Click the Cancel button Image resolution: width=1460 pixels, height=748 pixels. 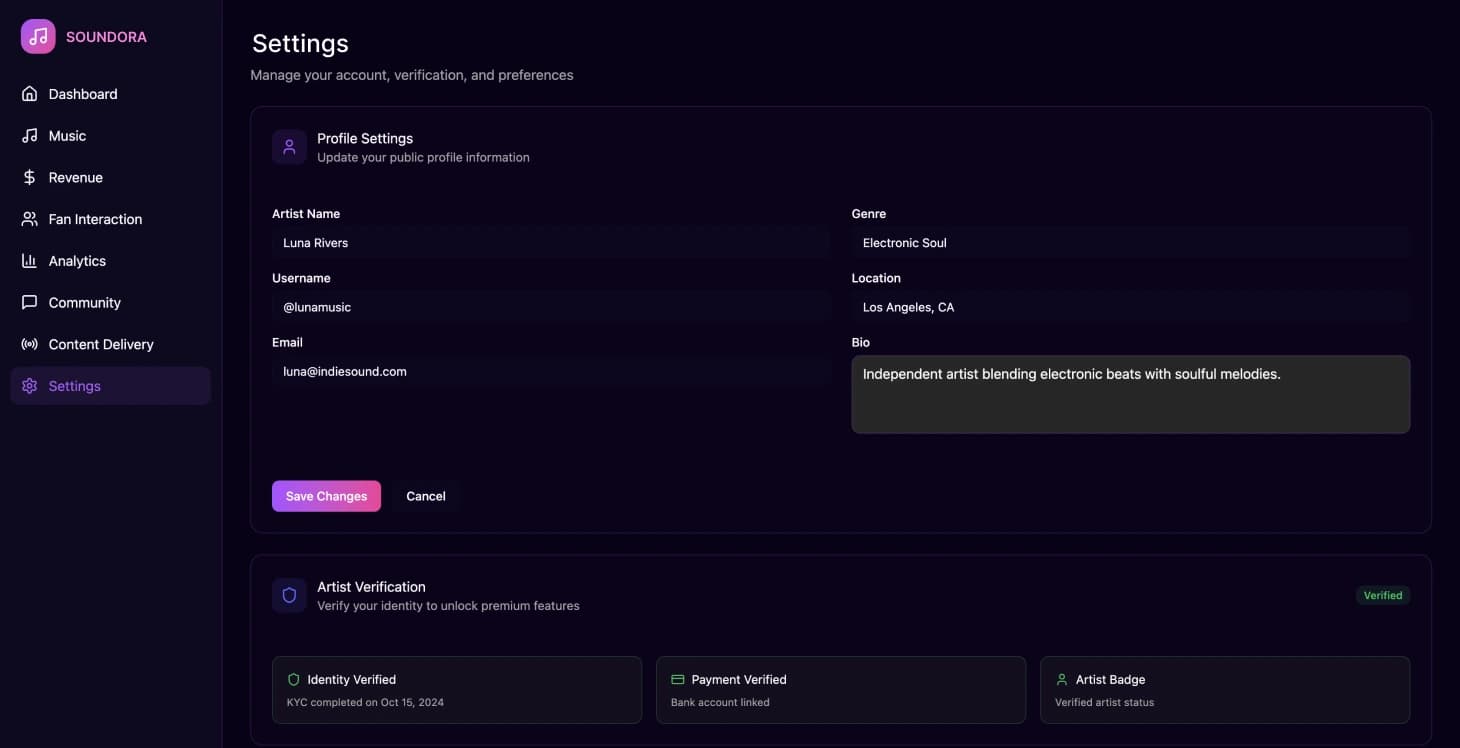point(425,496)
